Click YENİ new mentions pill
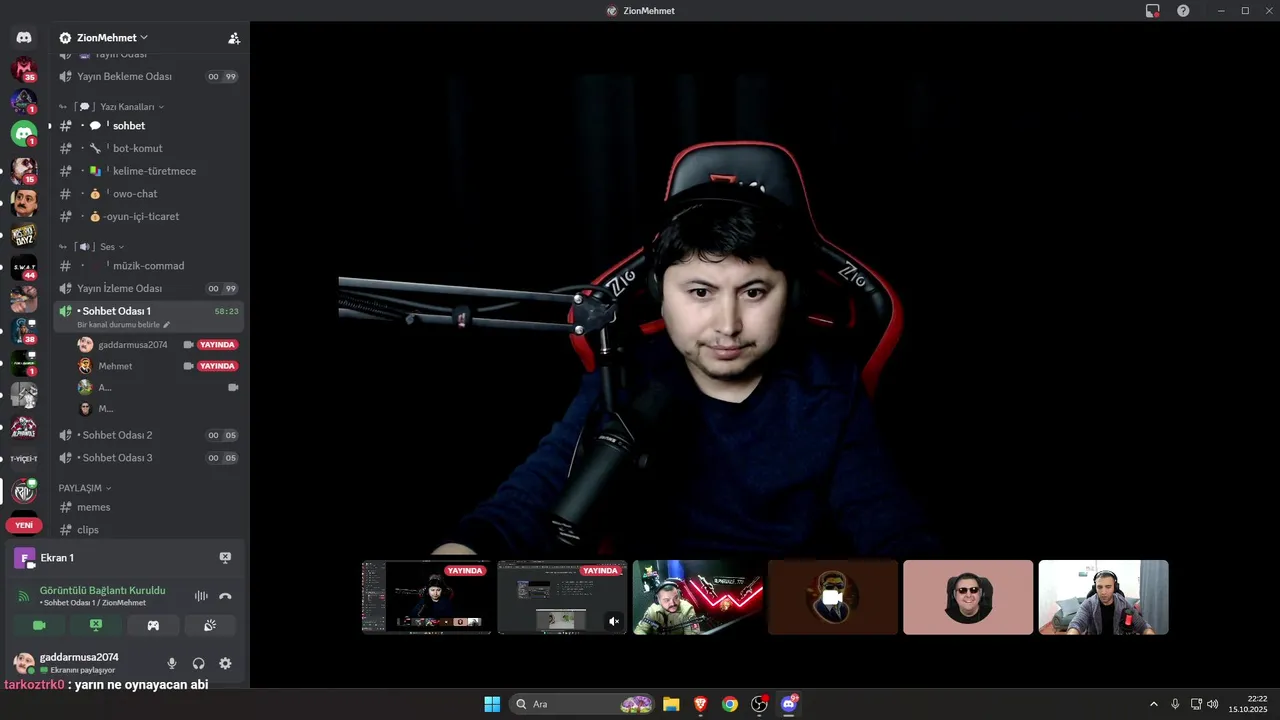 (24, 525)
